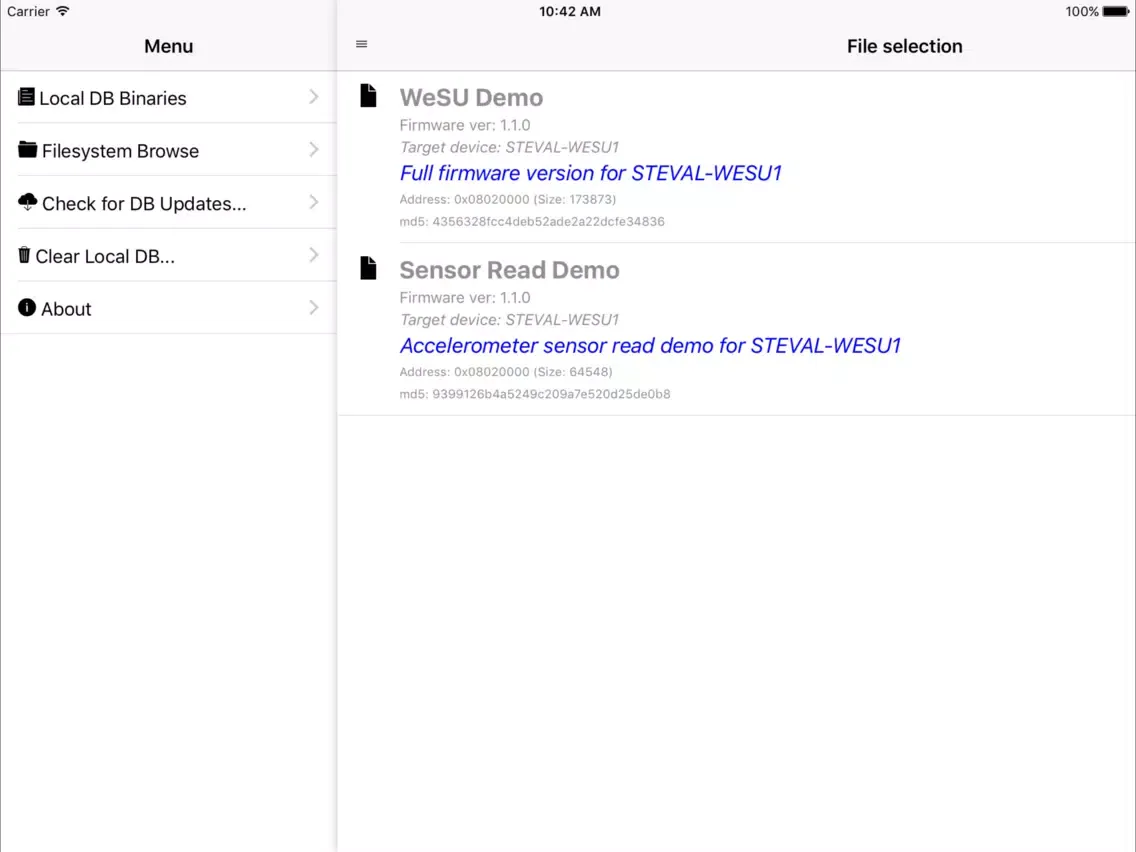Click the File selection header title
The width and height of the screenshot is (1136, 852).
(x=904, y=46)
